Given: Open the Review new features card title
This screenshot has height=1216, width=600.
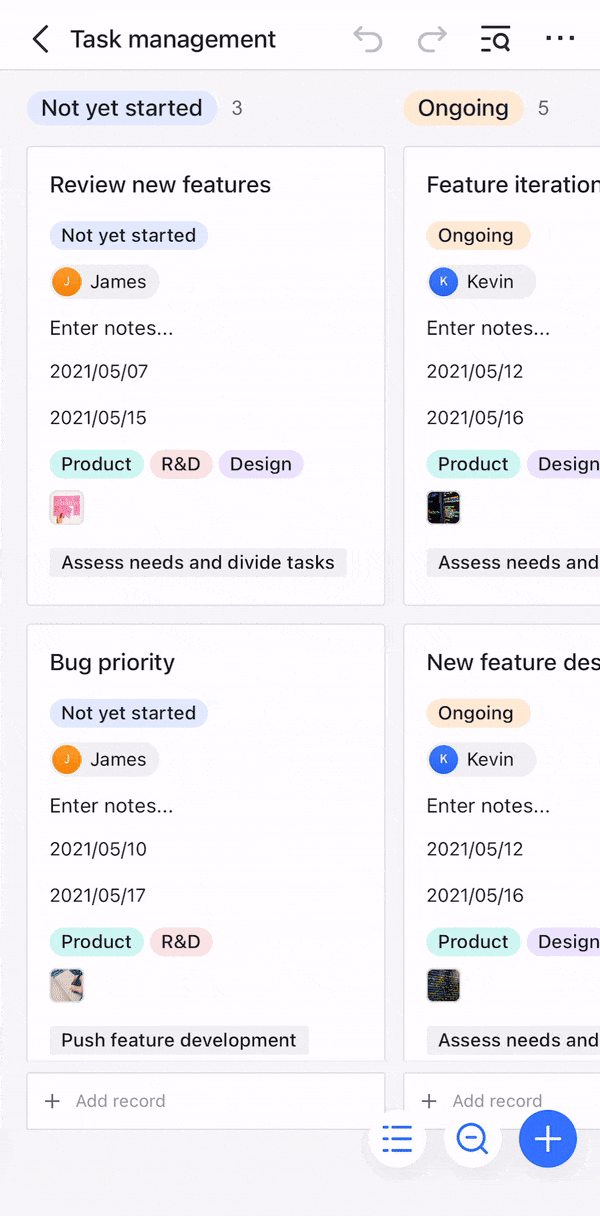Looking at the screenshot, I should pos(160,185).
